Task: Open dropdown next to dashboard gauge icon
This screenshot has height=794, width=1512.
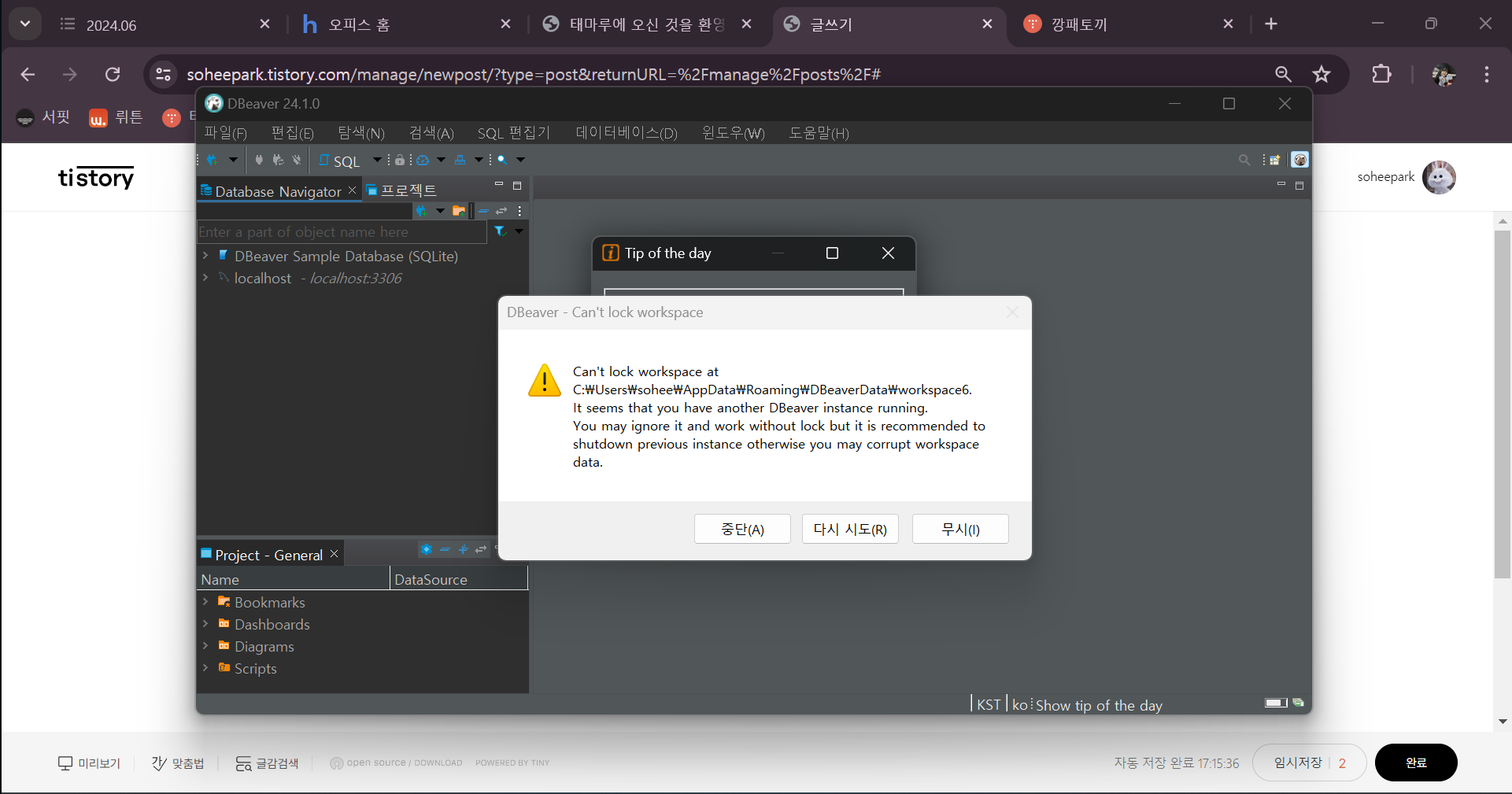Action: [x=441, y=160]
